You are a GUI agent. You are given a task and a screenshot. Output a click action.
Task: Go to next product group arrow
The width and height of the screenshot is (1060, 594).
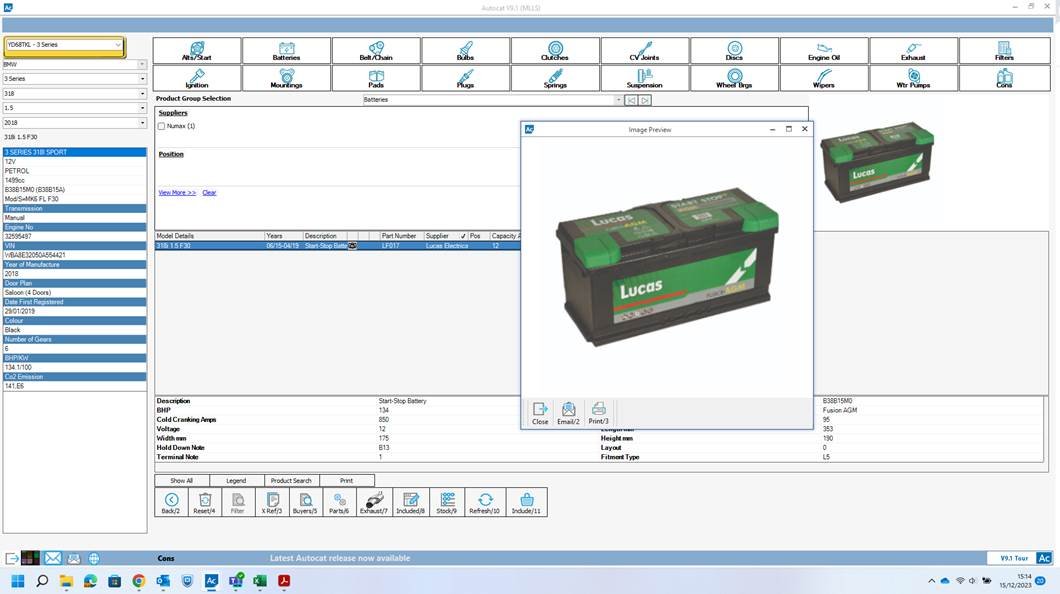pos(645,100)
